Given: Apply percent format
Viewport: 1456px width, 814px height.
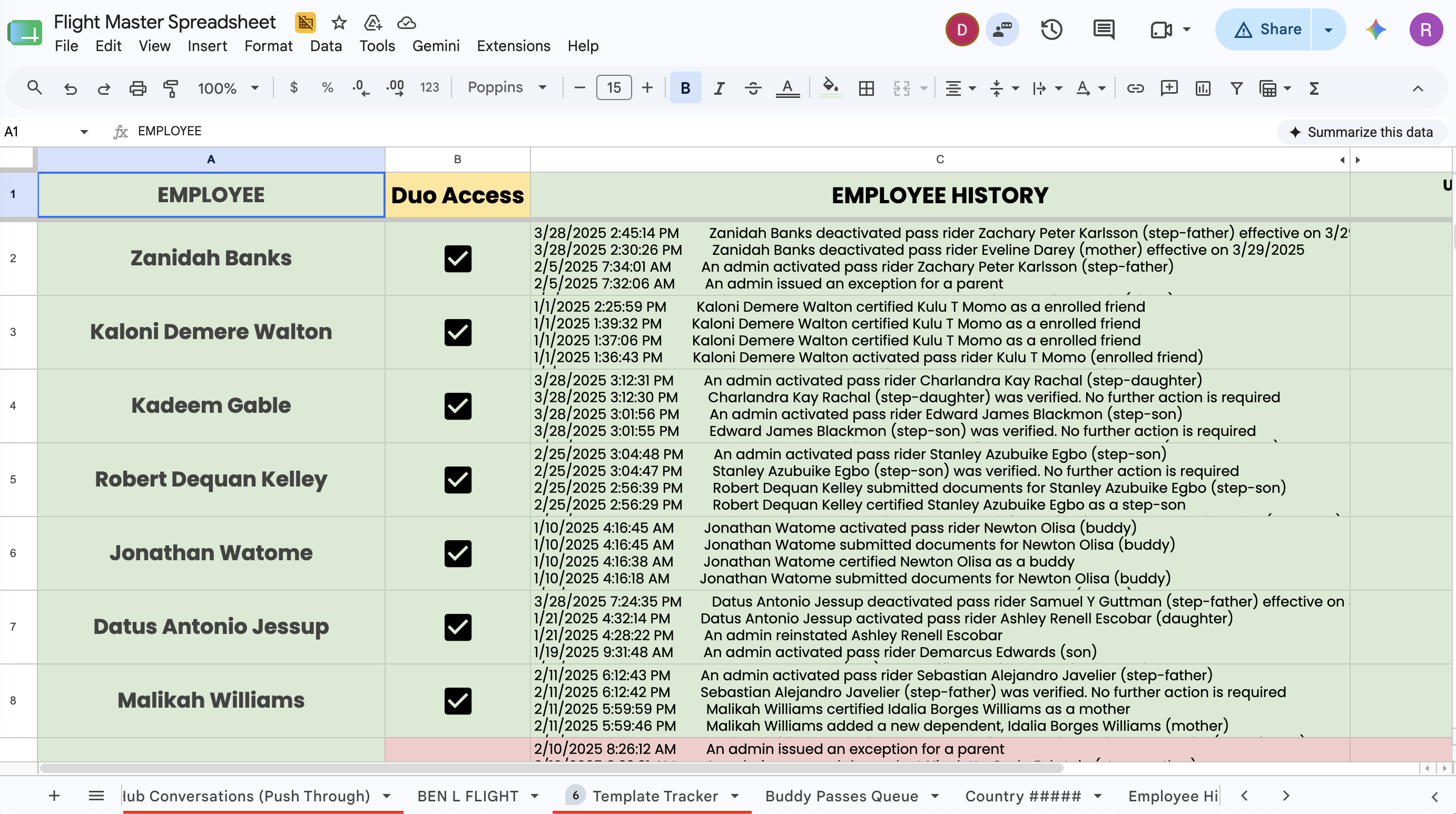Looking at the screenshot, I should pyautogui.click(x=327, y=87).
